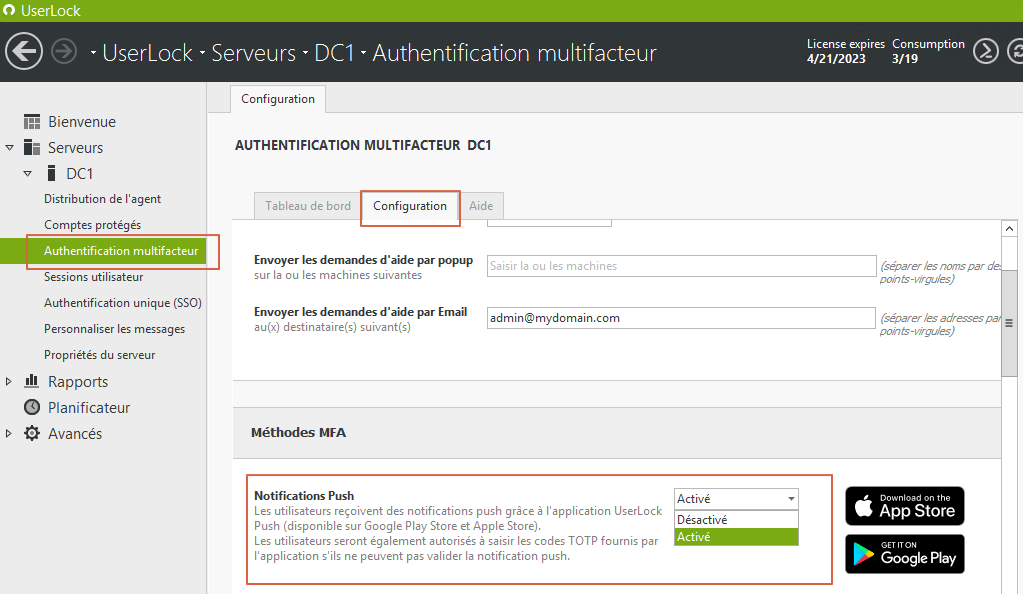Open Sessions utilisateur

[93, 277]
